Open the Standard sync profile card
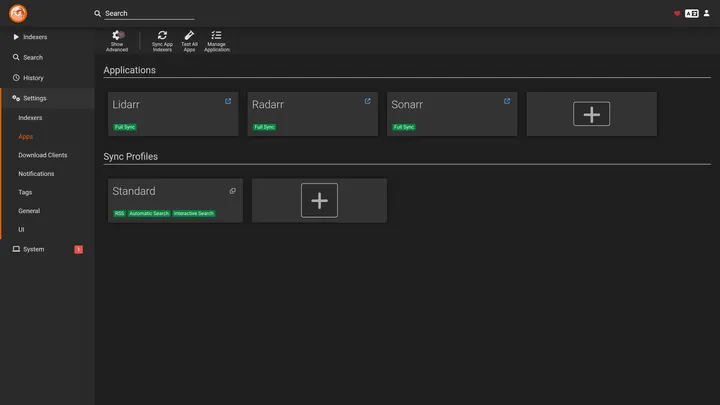The width and height of the screenshot is (720, 405). coord(175,200)
